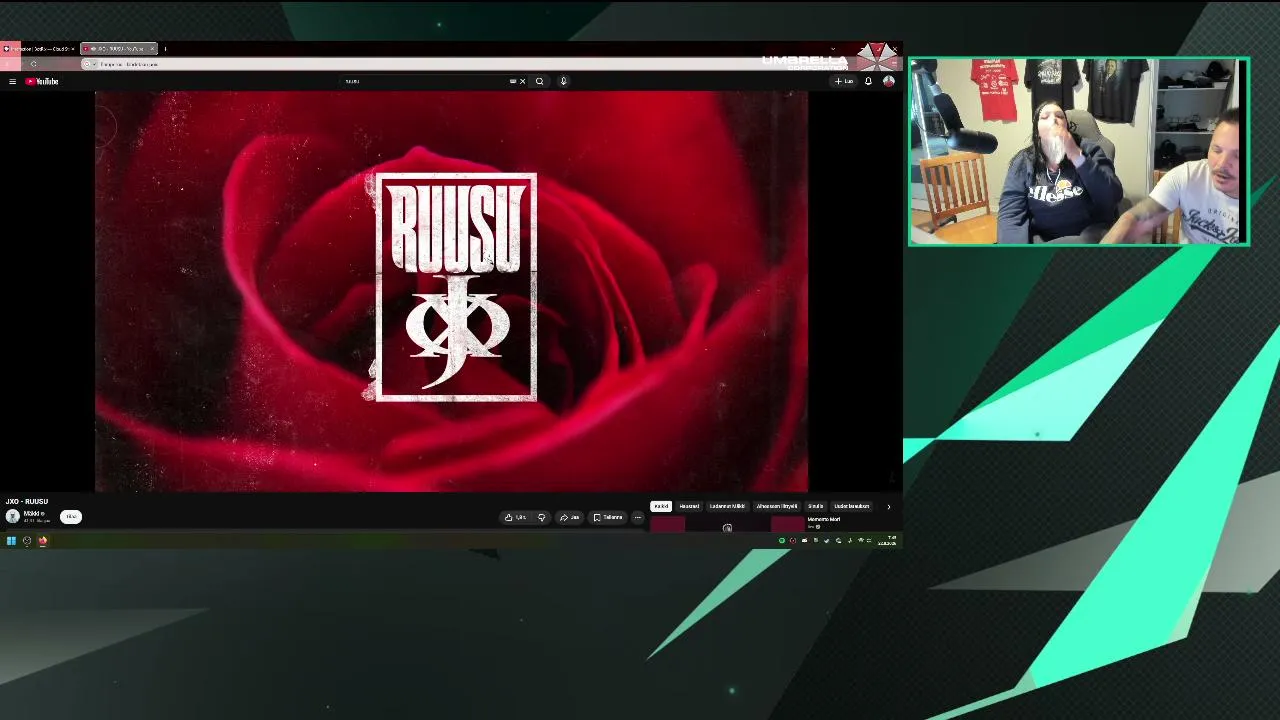
Task: Clear the search field with the X
Action: point(522,81)
